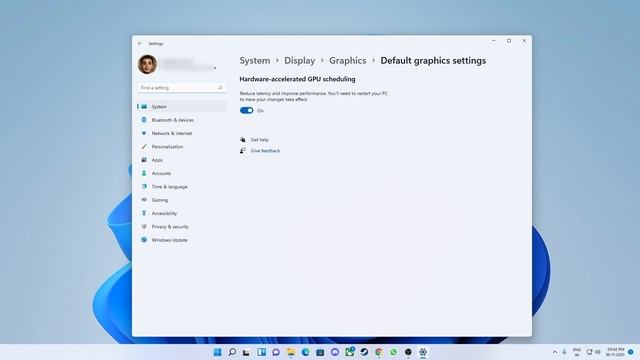The width and height of the screenshot is (640, 360).
Task: Click the Settings gear on the taskbar
Action: [x=423, y=352]
